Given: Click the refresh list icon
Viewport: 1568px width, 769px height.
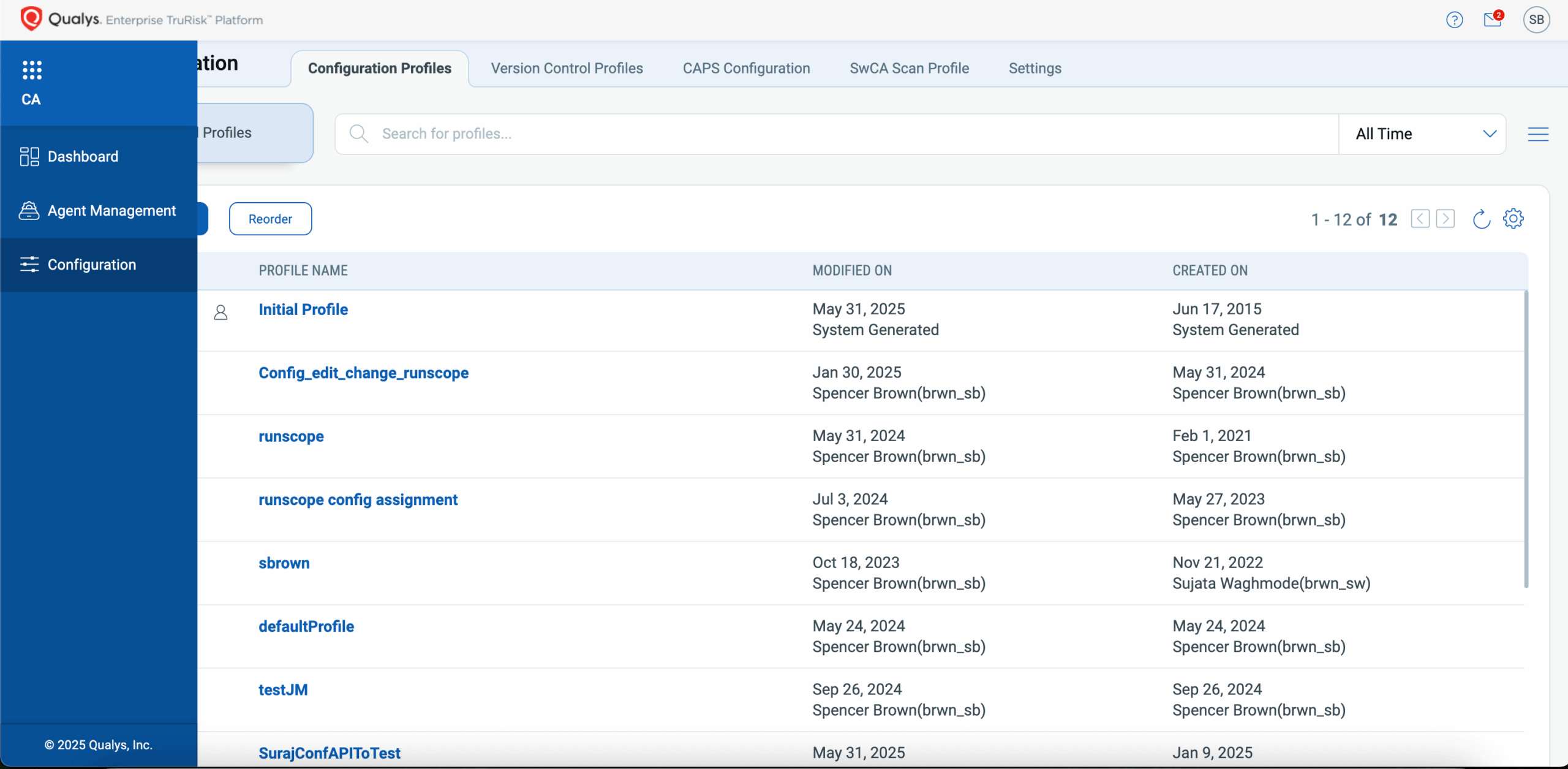Looking at the screenshot, I should click(x=1481, y=219).
